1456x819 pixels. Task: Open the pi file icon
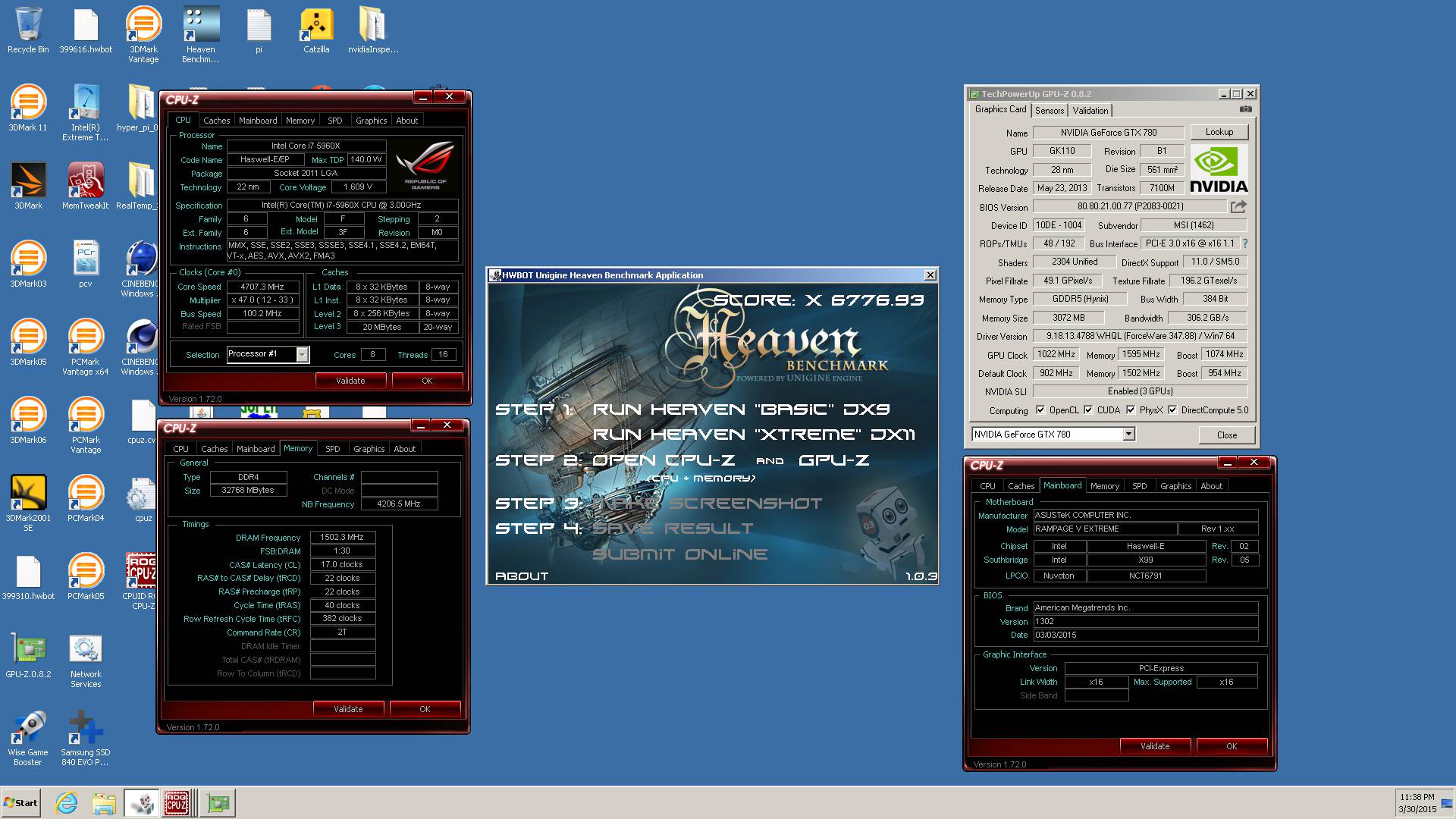point(259,30)
